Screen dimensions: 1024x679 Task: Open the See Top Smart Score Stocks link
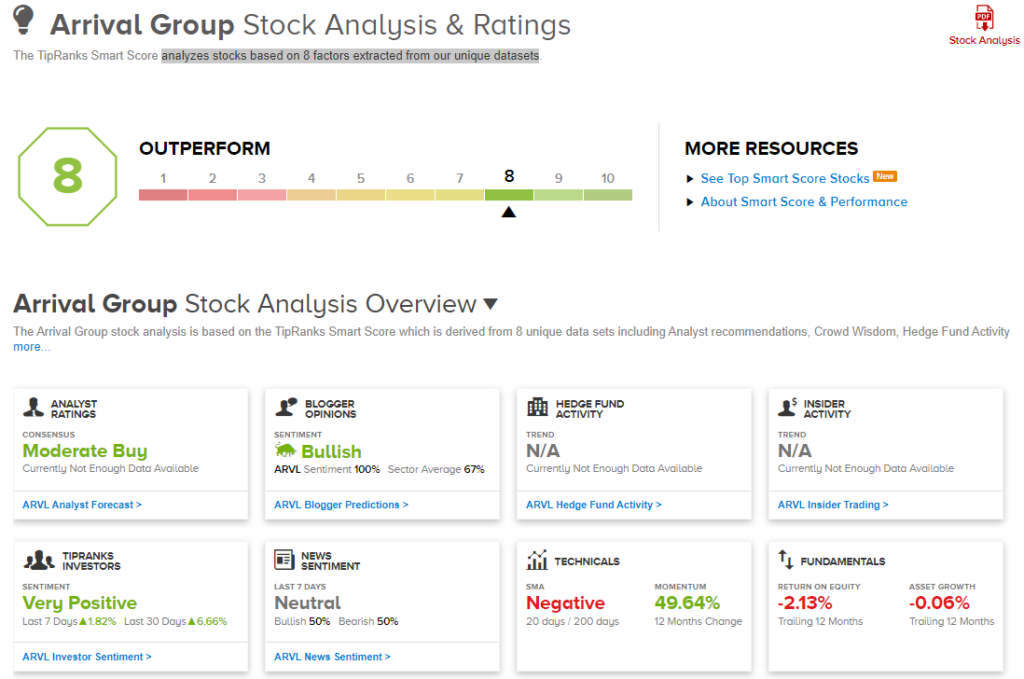point(784,178)
